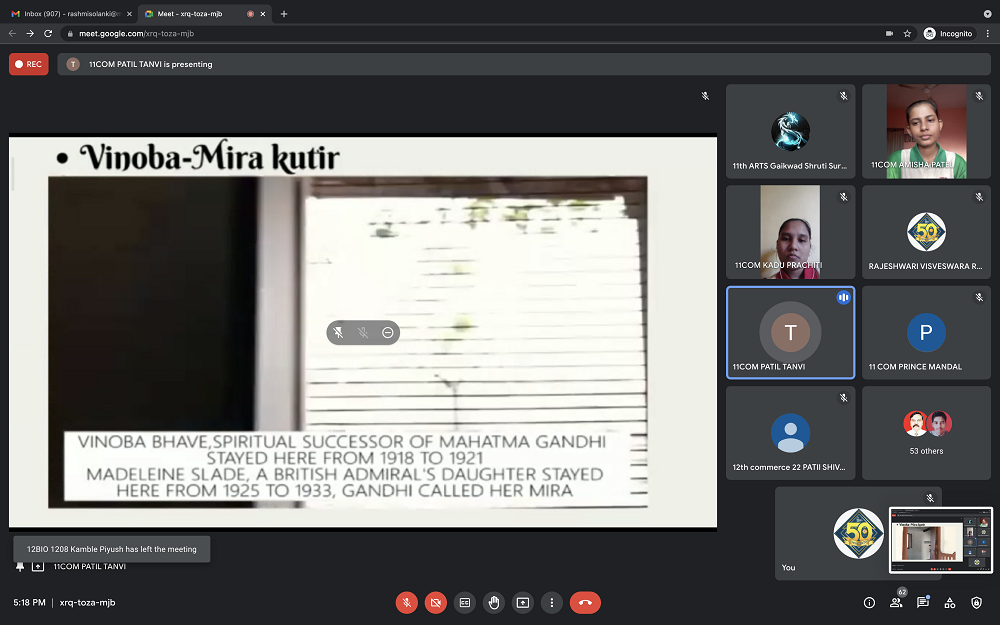Open host controls shield
This screenshot has height=625, width=1000.
tap(976, 603)
